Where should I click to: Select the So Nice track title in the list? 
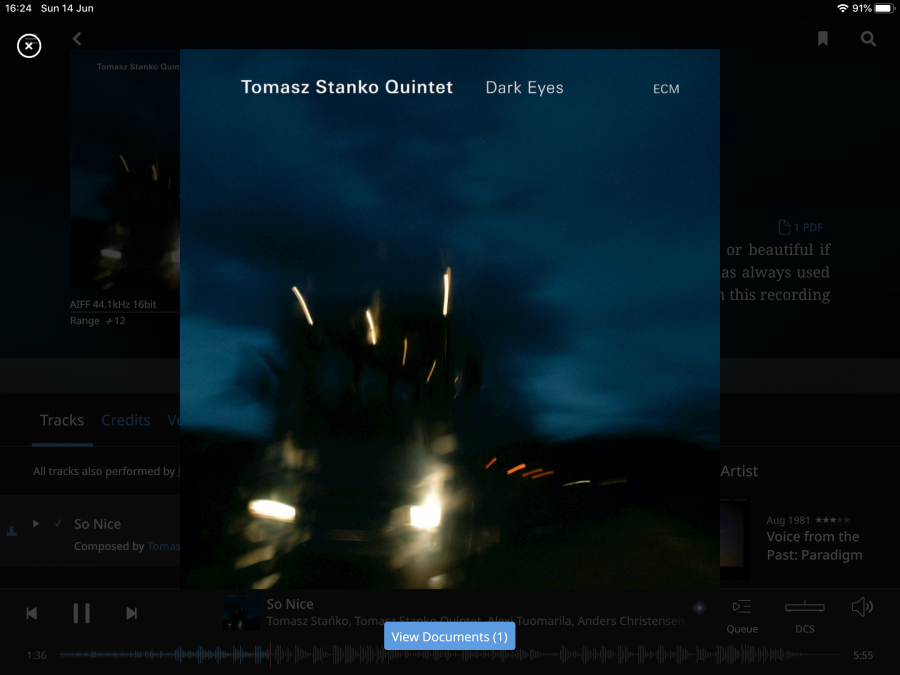click(98, 524)
